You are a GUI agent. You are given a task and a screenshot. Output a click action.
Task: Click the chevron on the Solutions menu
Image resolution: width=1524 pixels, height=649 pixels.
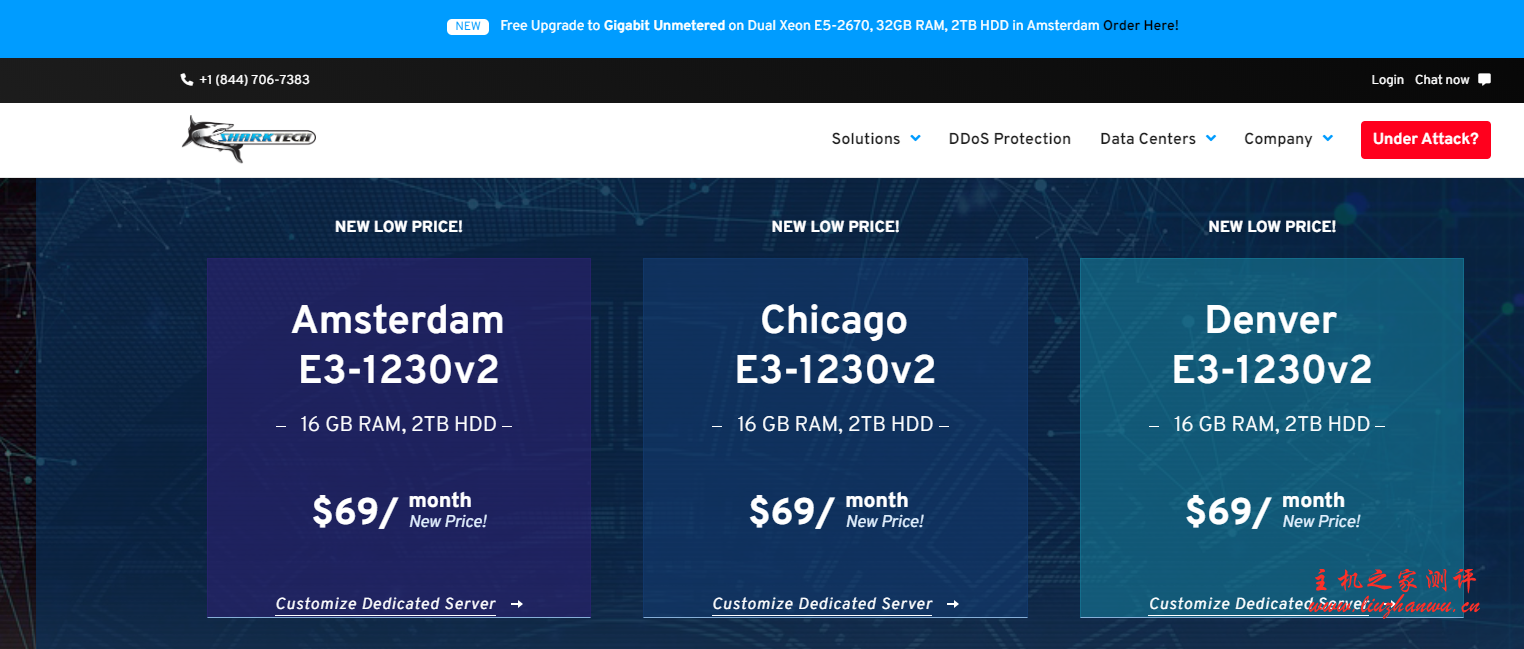(917, 139)
